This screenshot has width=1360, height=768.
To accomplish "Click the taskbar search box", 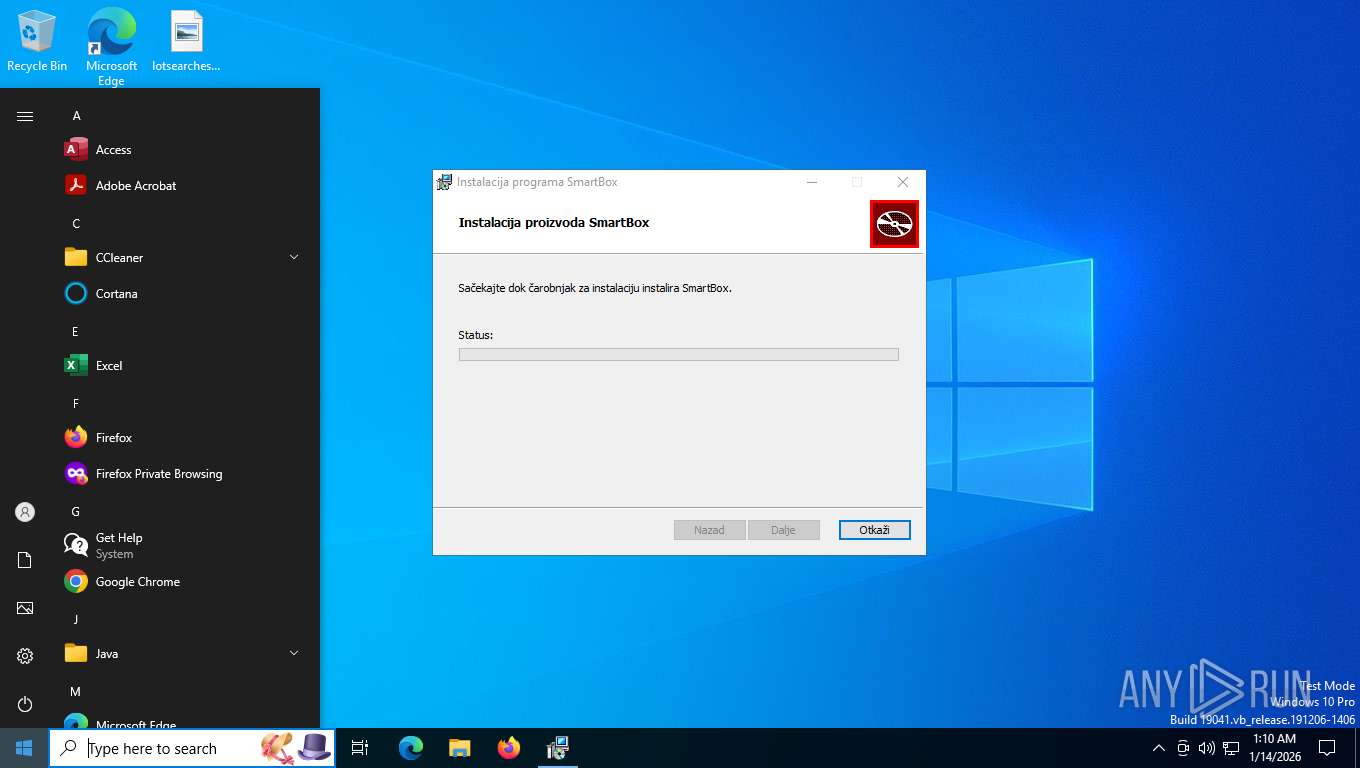I will [192, 748].
